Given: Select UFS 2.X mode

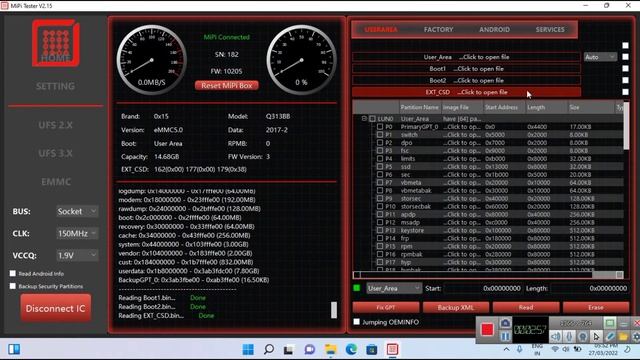Looking at the screenshot, I should click(x=56, y=125).
